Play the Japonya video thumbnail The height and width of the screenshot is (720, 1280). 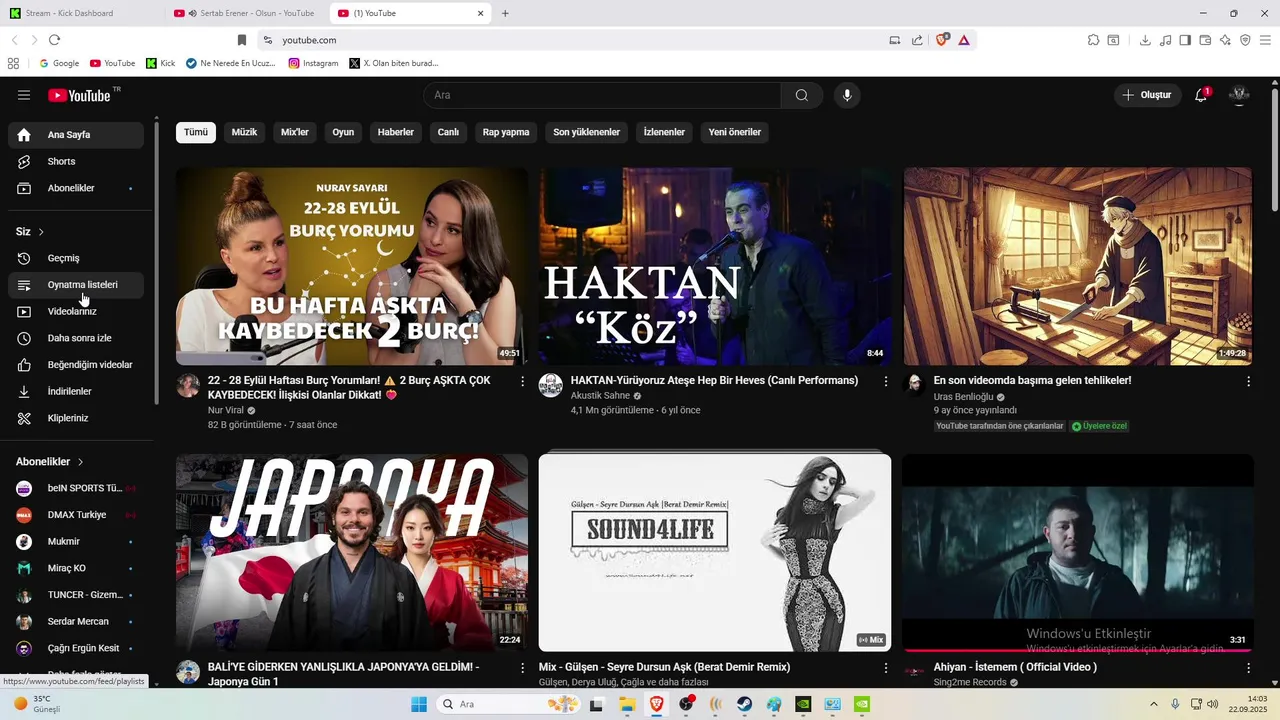[x=352, y=552]
